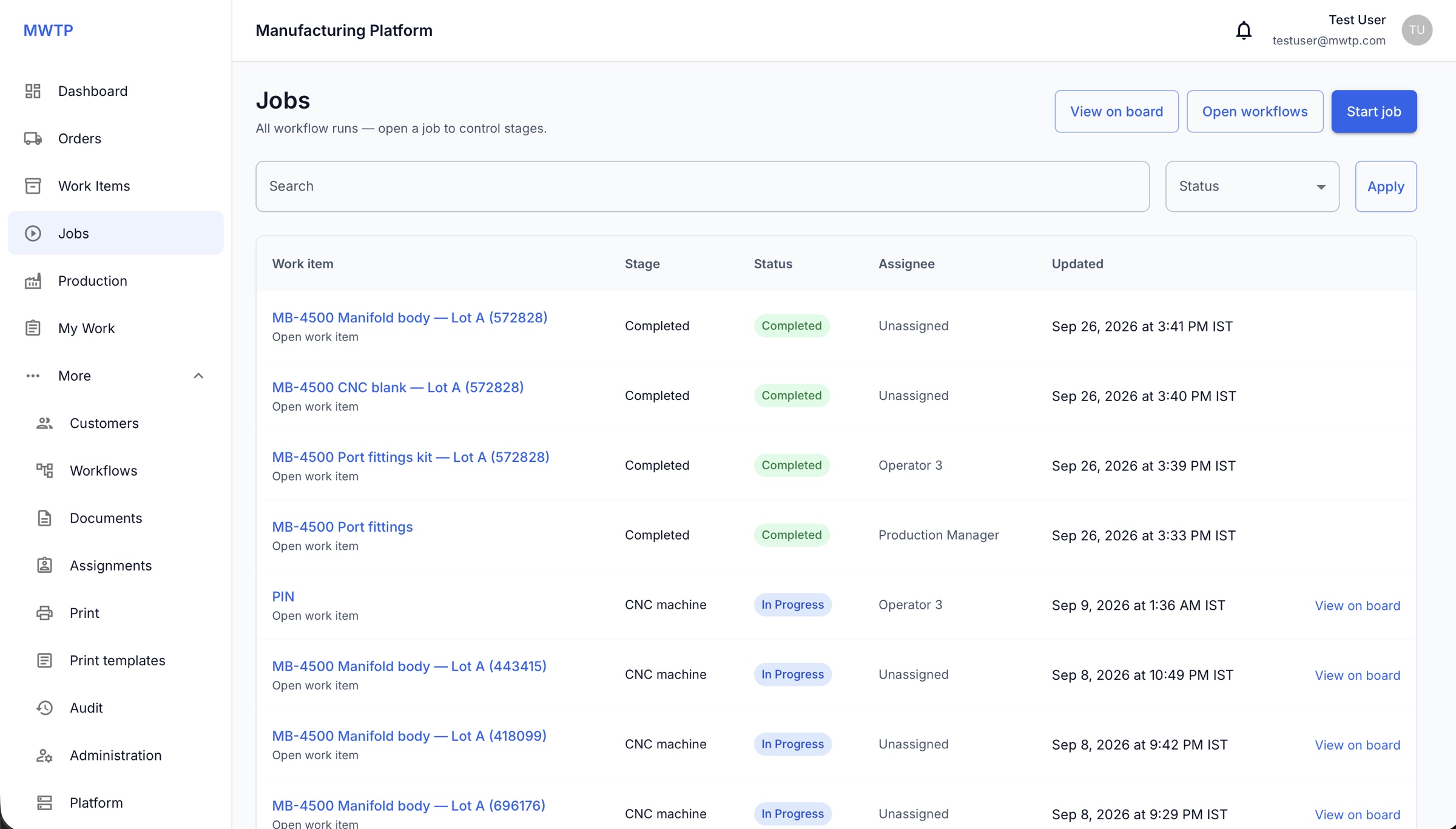Viewport: 1456px width, 829px height.
Task: Click the MWTP logo
Action: (48, 30)
